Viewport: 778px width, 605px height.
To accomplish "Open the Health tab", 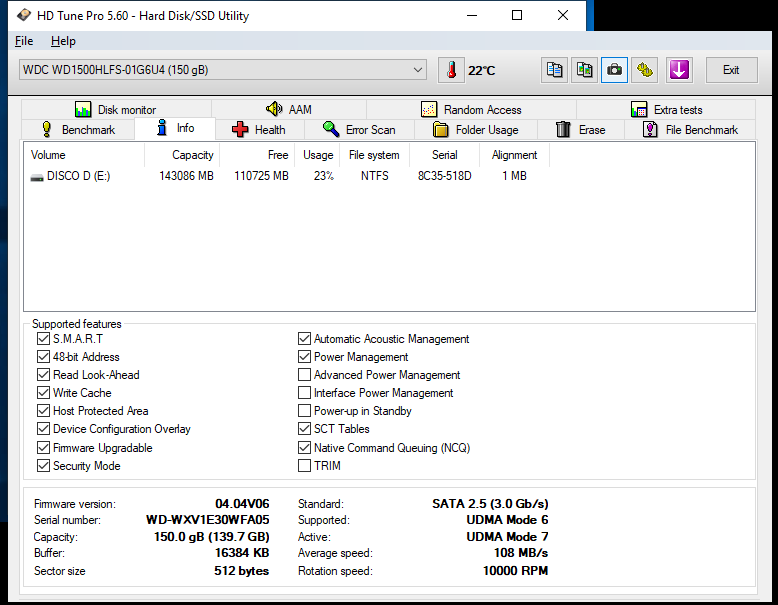I will (x=259, y=130).
